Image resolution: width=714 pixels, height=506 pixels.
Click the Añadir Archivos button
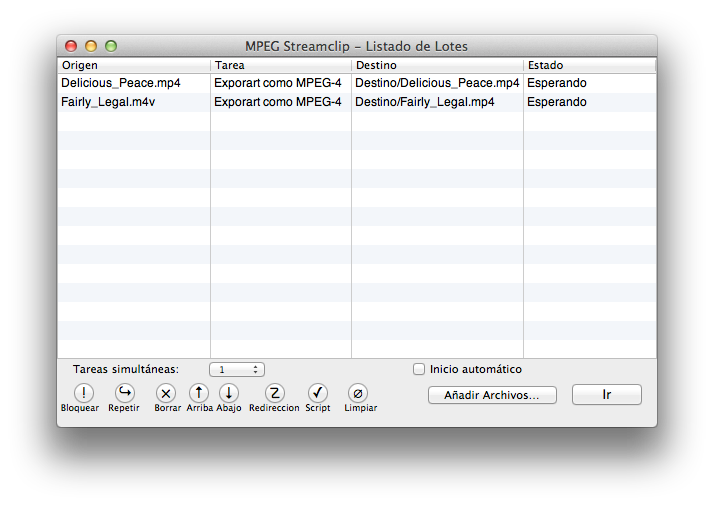pos(492,395)
